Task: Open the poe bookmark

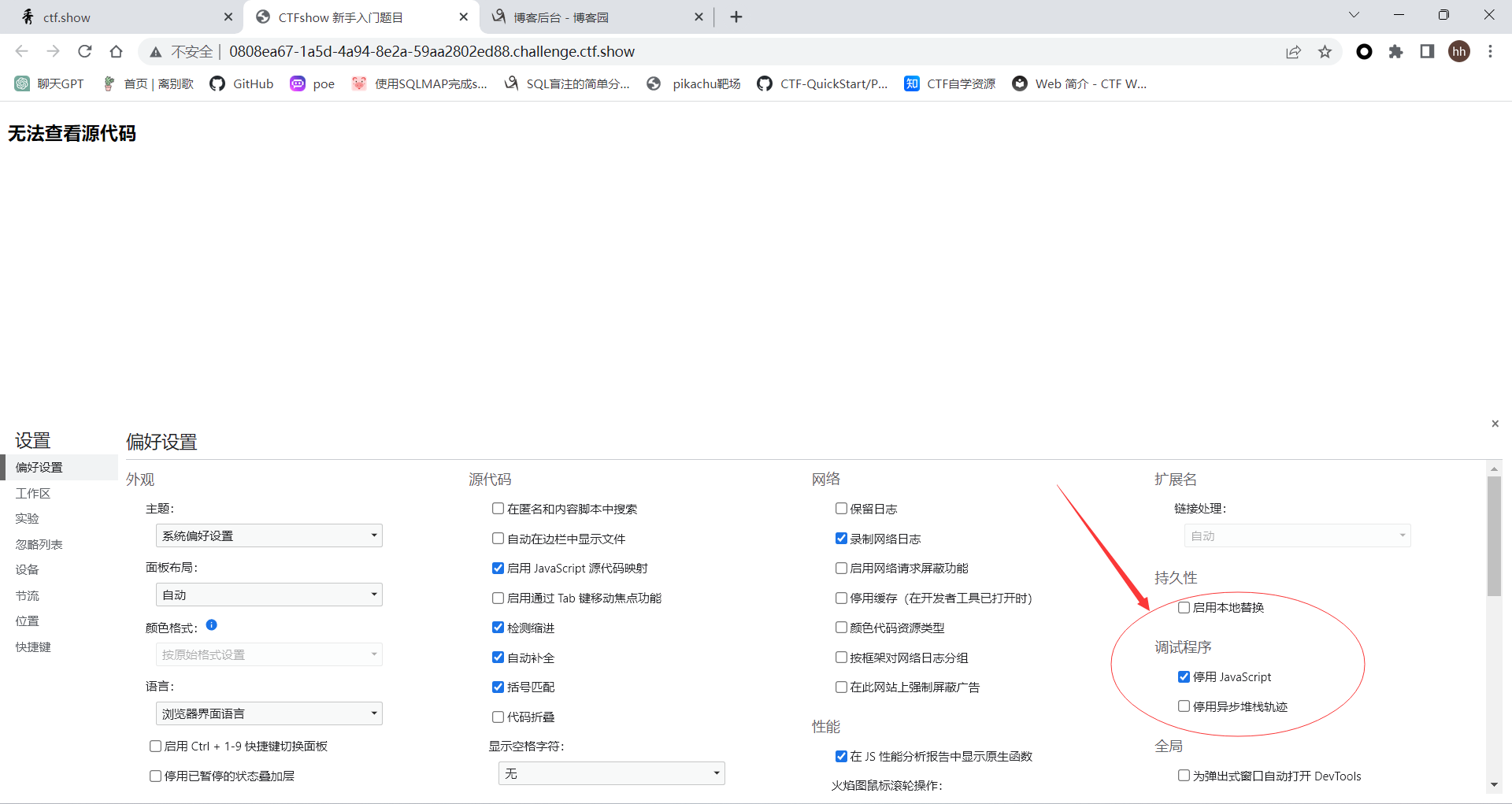Action: coord(313,83)
